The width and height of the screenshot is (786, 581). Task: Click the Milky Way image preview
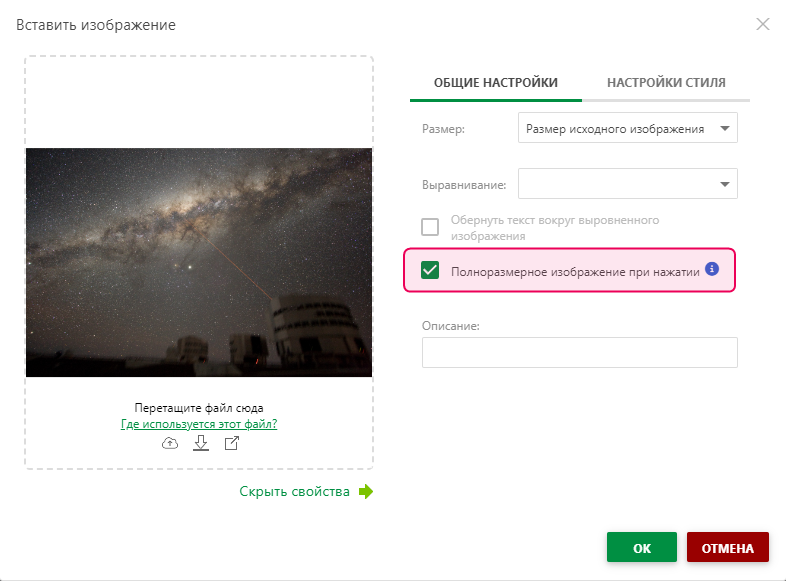(x=199, y=263)
